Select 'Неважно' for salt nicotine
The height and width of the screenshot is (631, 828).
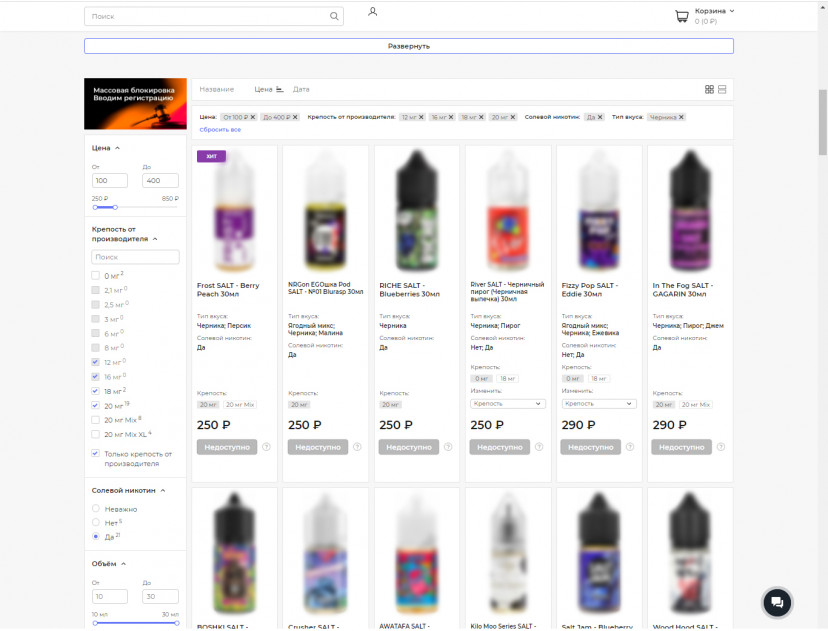coord(96,508)
